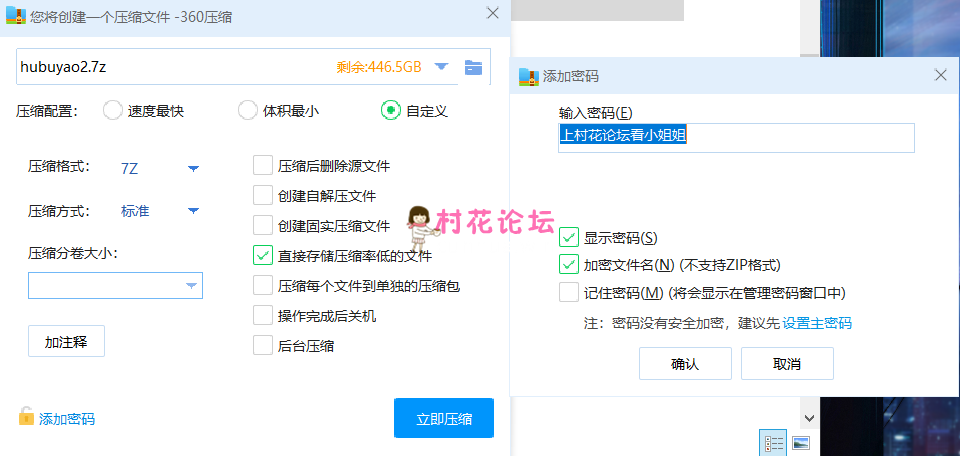Click the password input field
The image size is (960, 456).
736,138
